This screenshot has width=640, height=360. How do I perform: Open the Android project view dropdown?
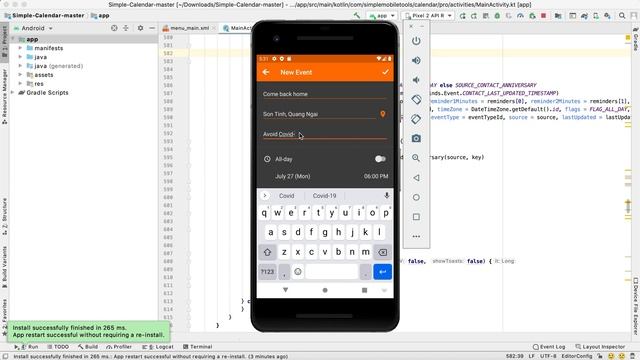point(33,28)
